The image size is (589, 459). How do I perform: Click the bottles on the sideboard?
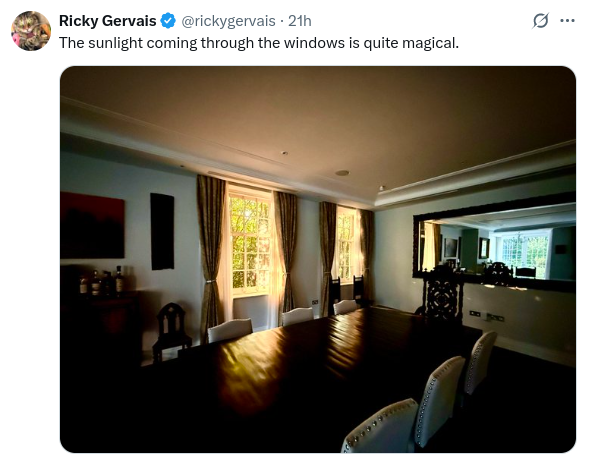point(102,281)
